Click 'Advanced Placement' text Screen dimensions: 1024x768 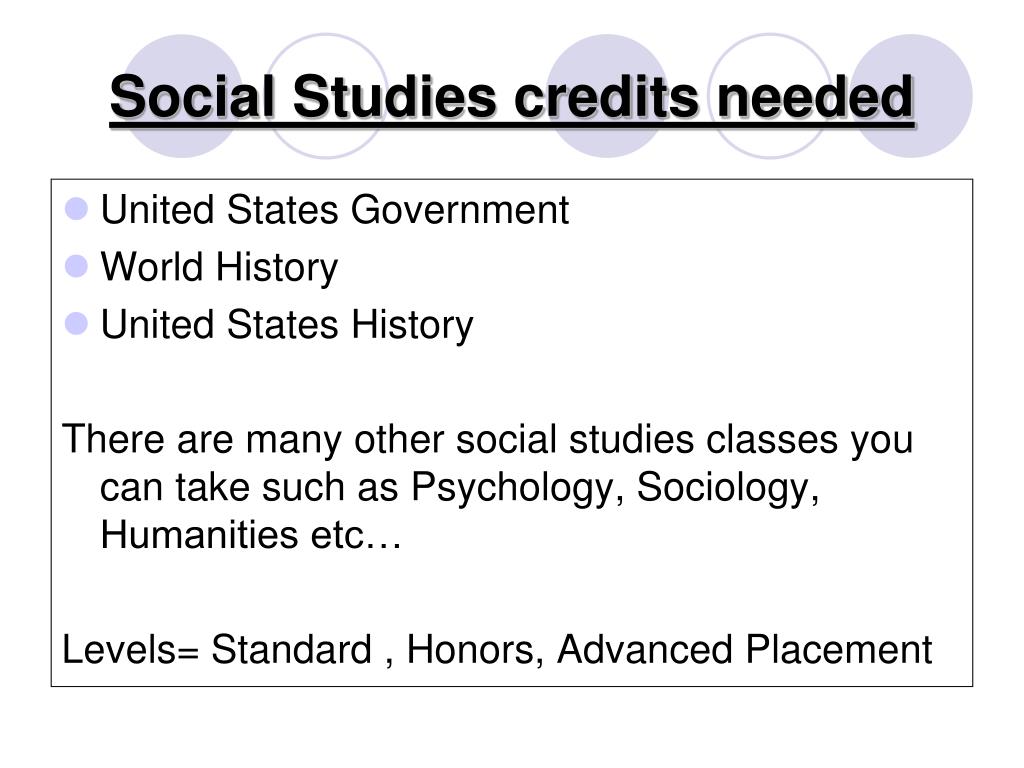point(744,650)
